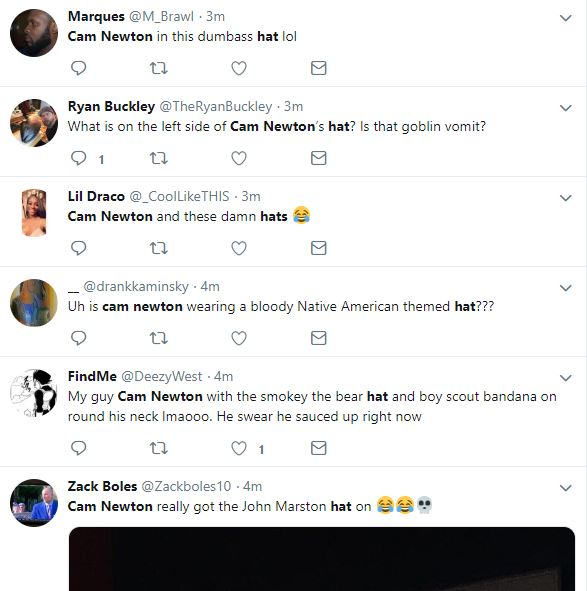The image size is (587, 591).
Task: Open Lil Draco's tweet timestamp 3m
Action: click(x=251, y=196)
